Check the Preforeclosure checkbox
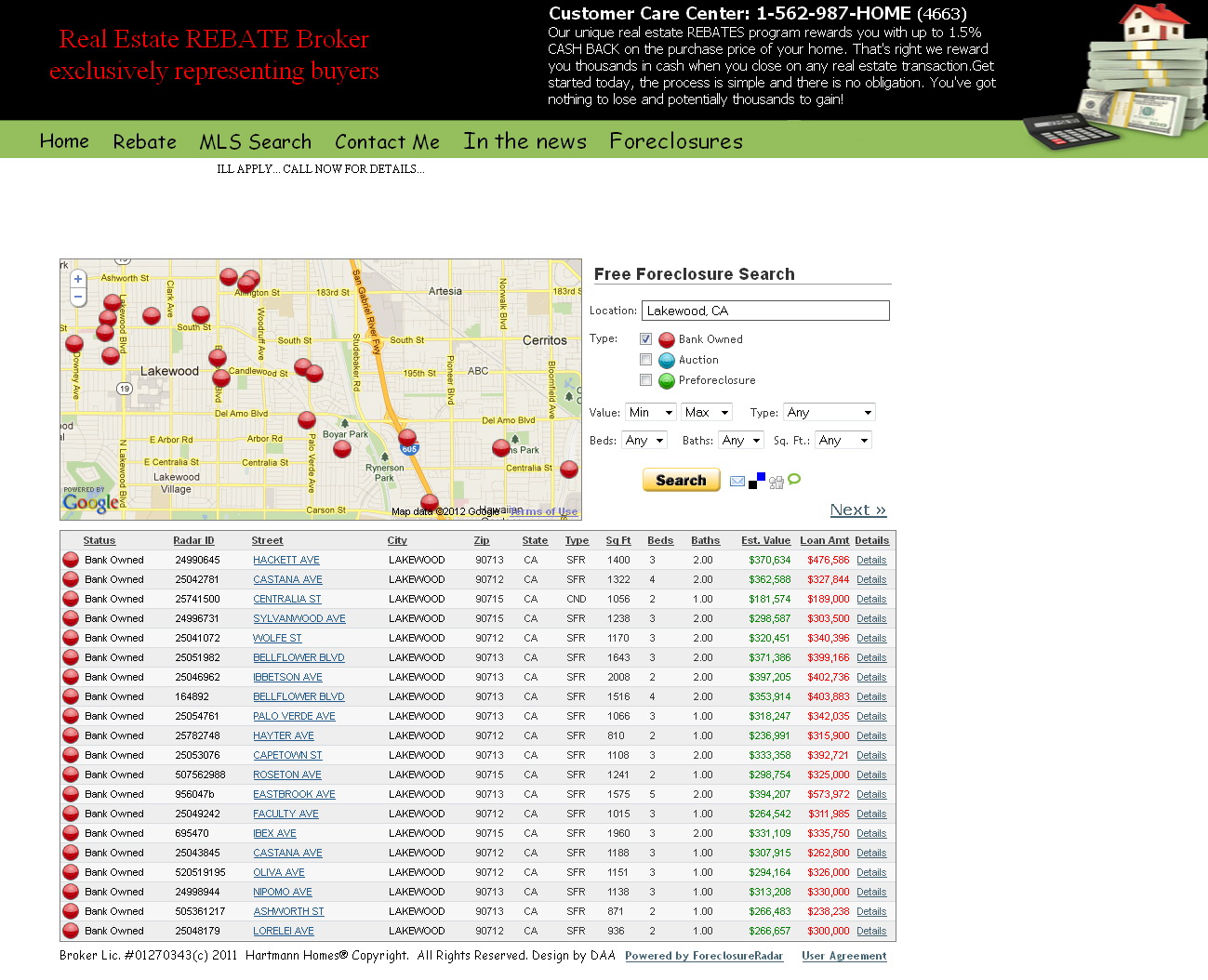 tap(645, 380)
